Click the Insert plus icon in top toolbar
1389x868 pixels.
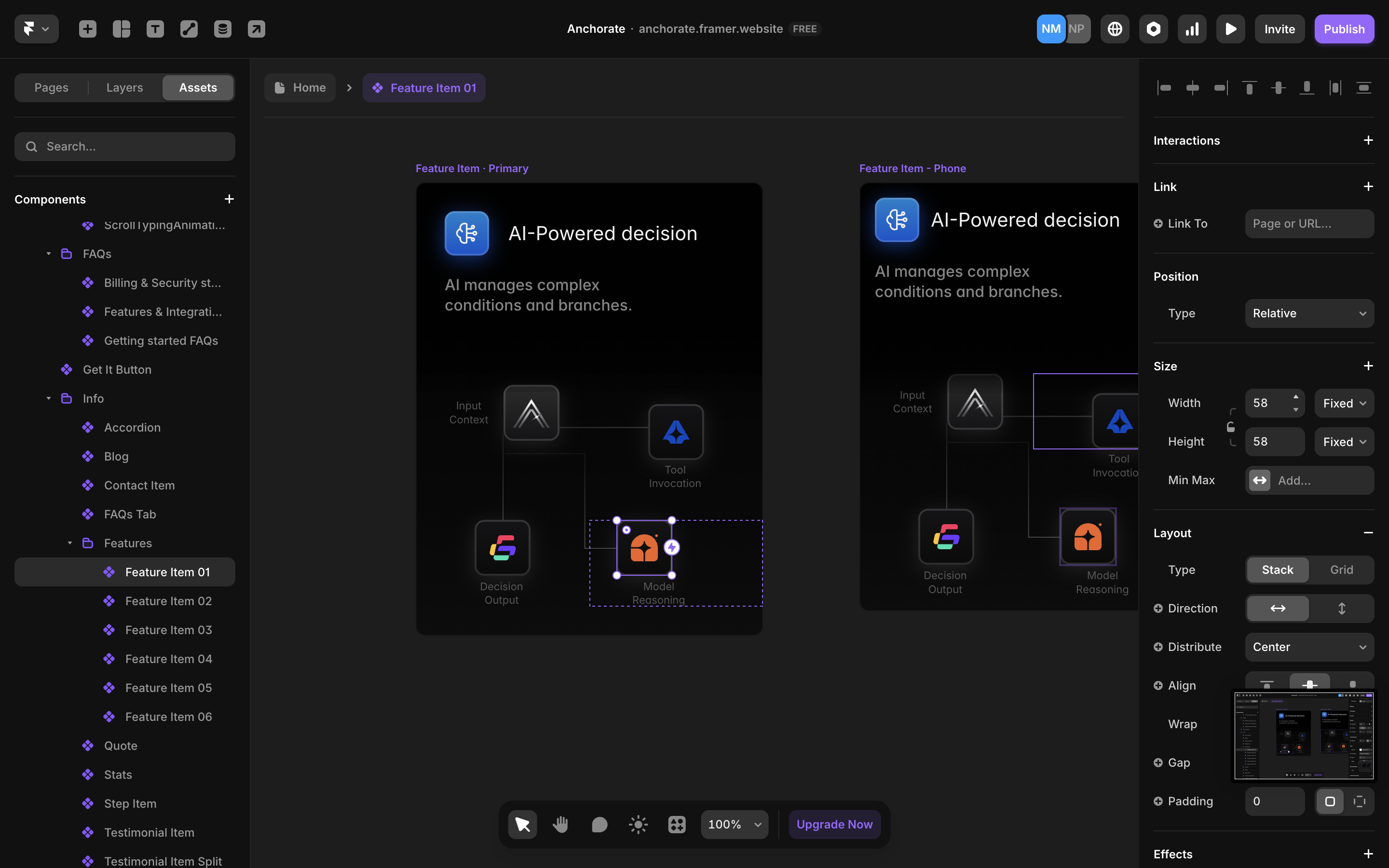87,29
